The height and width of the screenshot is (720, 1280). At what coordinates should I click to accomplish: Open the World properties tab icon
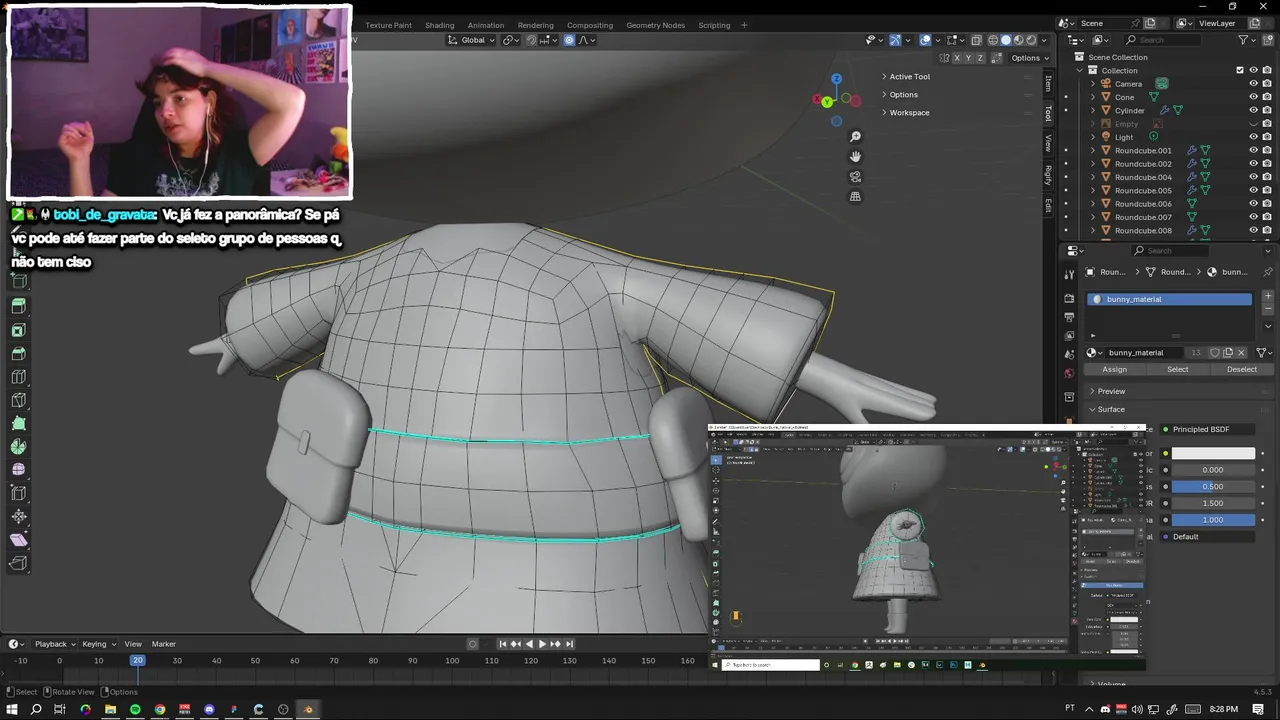coord(1069,374)
